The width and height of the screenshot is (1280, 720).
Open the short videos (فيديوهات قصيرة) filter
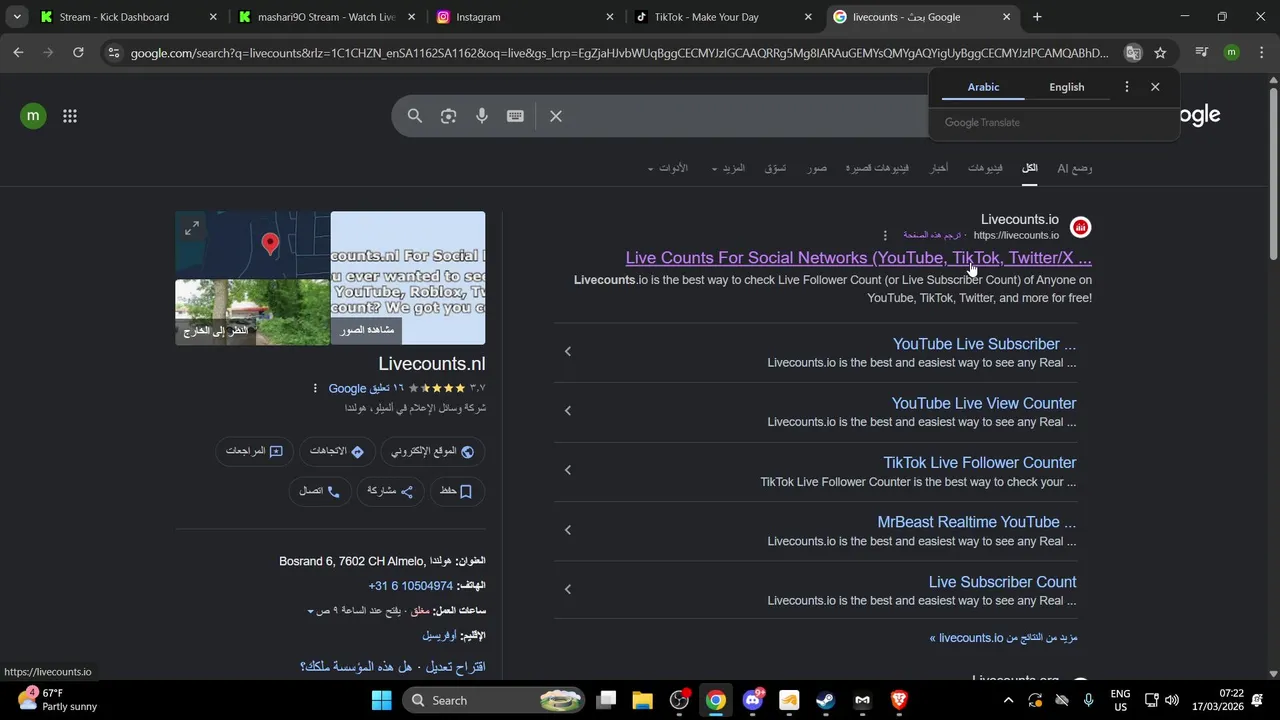(877, 168)
